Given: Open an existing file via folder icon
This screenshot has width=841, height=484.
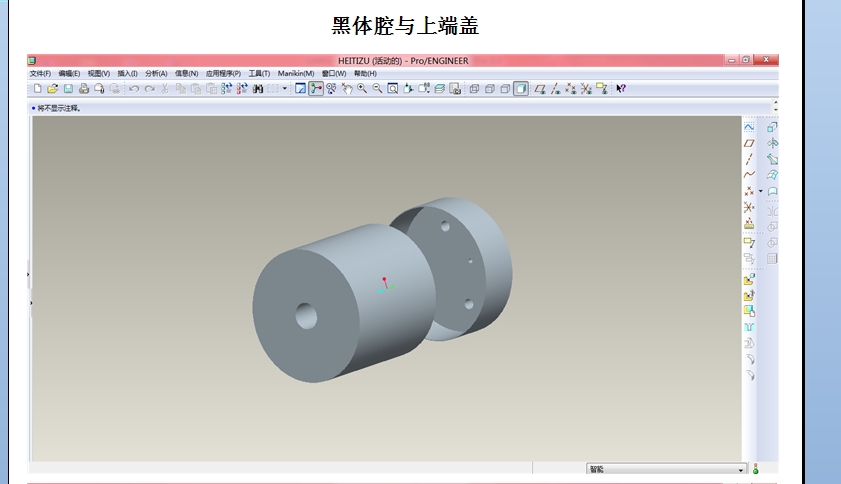Looking at the screenshot, I should tap(53, 89).
